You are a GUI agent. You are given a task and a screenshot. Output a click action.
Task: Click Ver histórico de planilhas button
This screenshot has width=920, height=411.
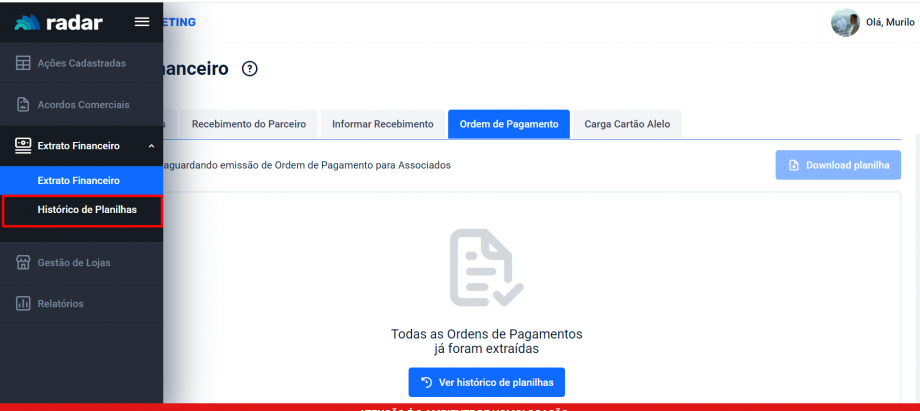tap(486, 382)
